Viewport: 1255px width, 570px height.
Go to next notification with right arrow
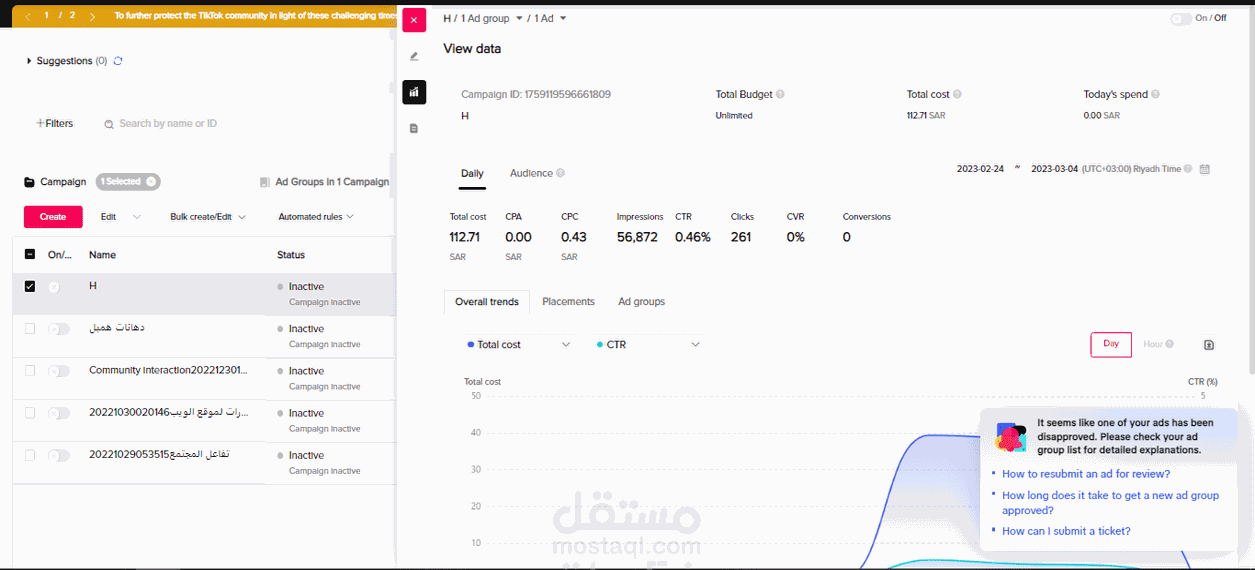point(92,16)
